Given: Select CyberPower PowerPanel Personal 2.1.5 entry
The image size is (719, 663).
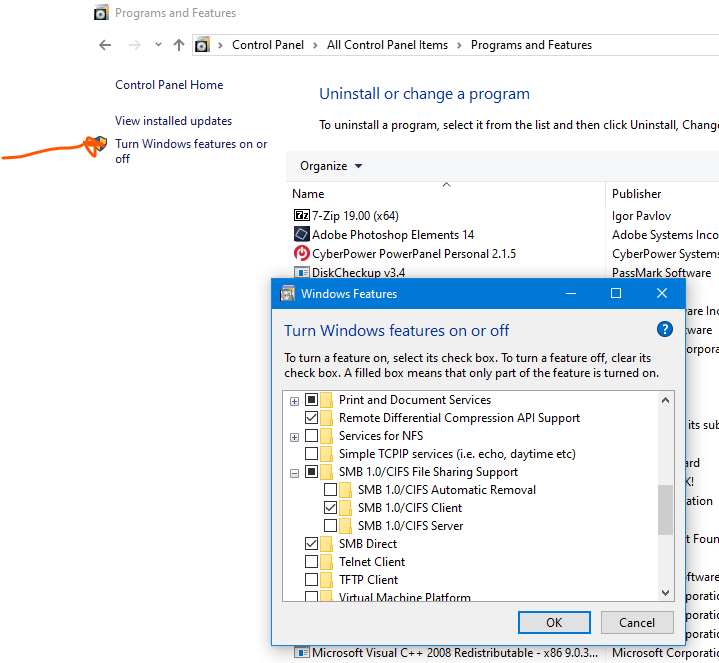Looking at the screenshot, I should 414,254.
